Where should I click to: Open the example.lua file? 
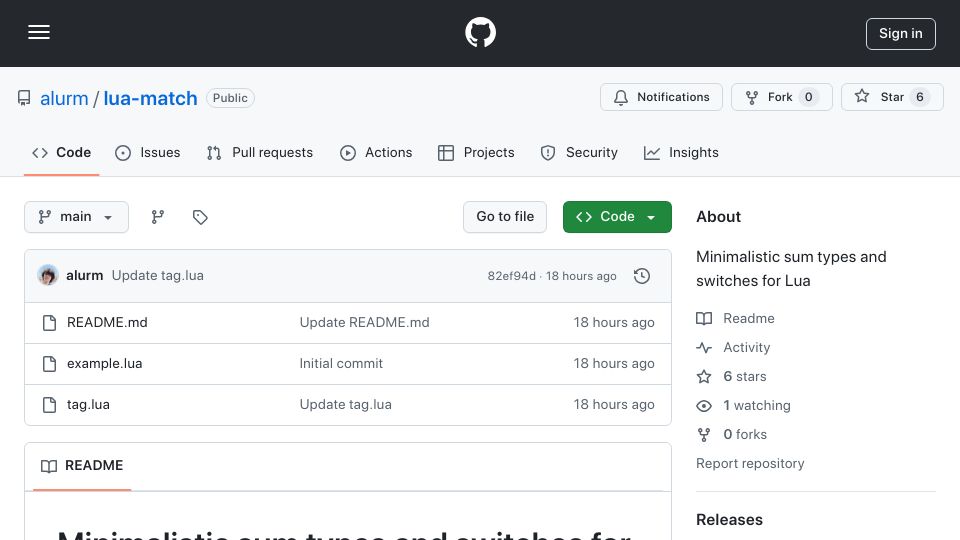point(104,364)
